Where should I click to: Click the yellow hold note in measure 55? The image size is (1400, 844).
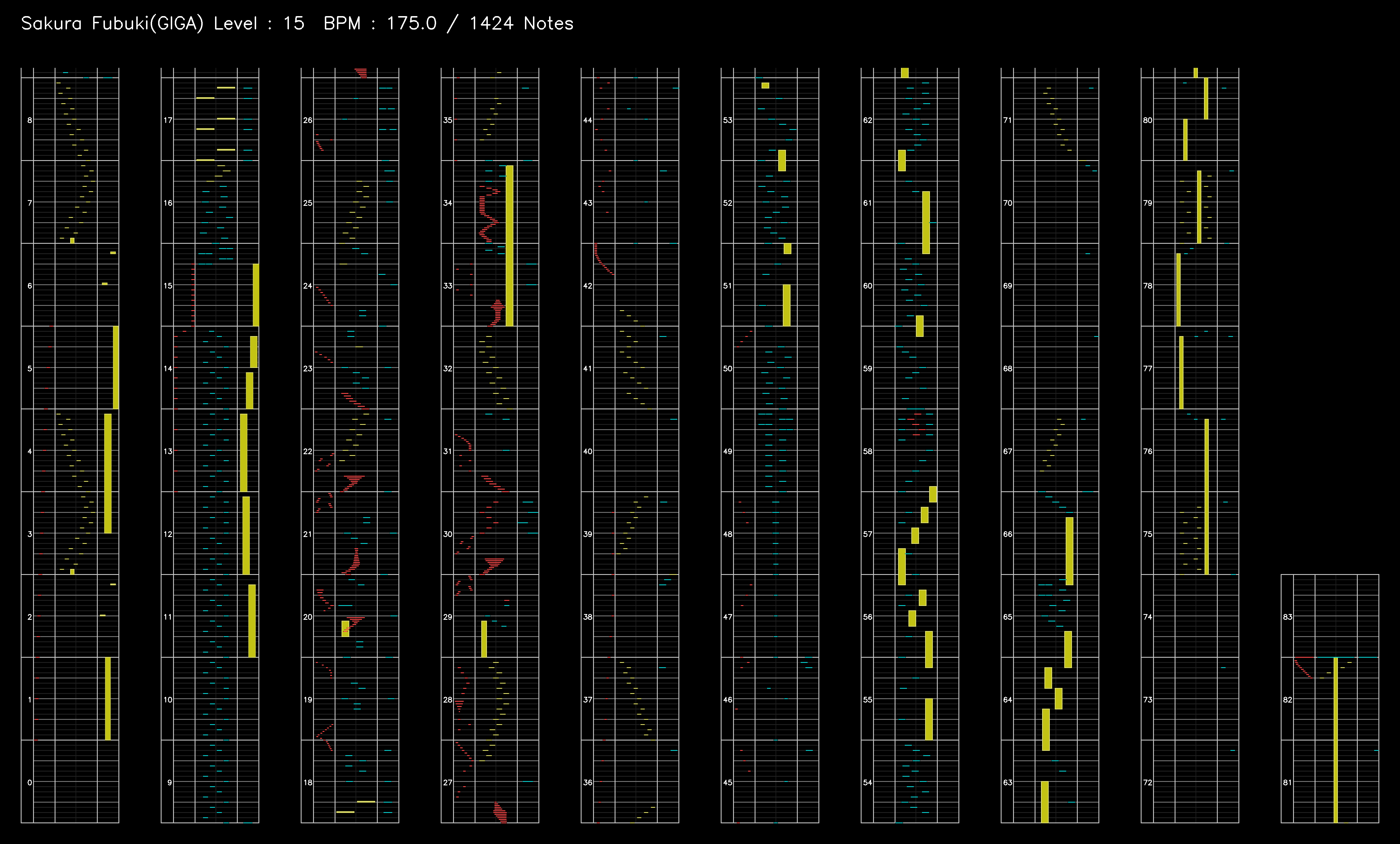pyautogui.click(x=929, y=719)
